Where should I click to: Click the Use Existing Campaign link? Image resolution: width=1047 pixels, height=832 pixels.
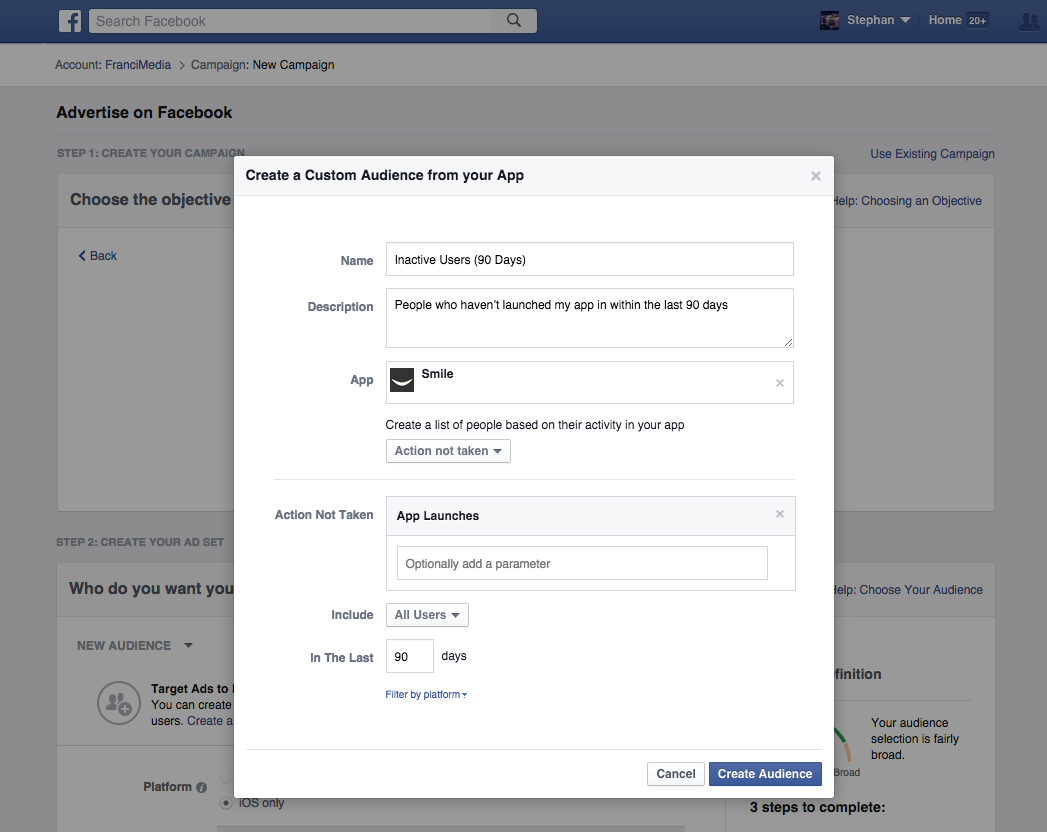point(932,154)
